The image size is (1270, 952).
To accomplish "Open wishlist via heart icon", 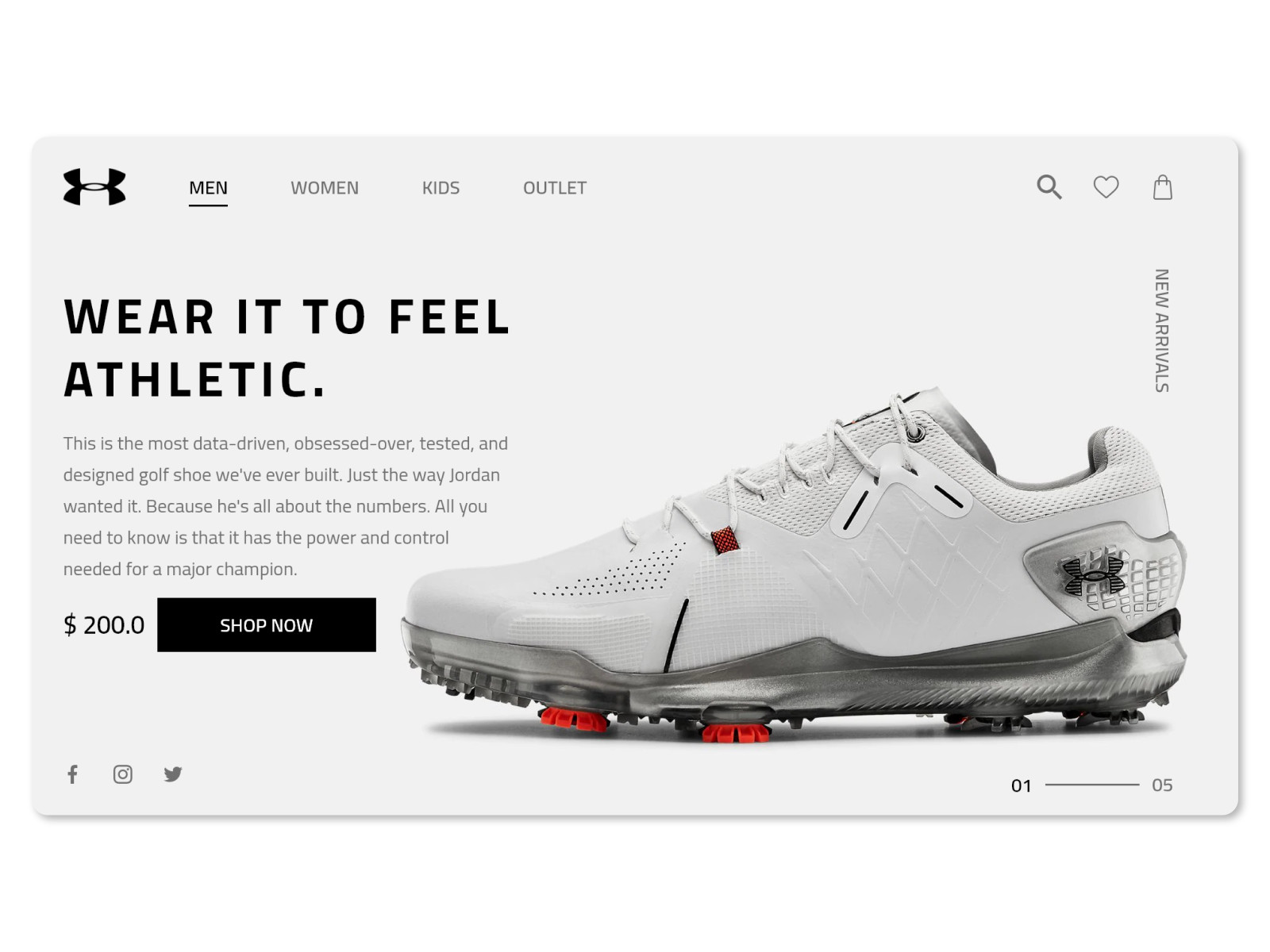I will click(1106, 187).
